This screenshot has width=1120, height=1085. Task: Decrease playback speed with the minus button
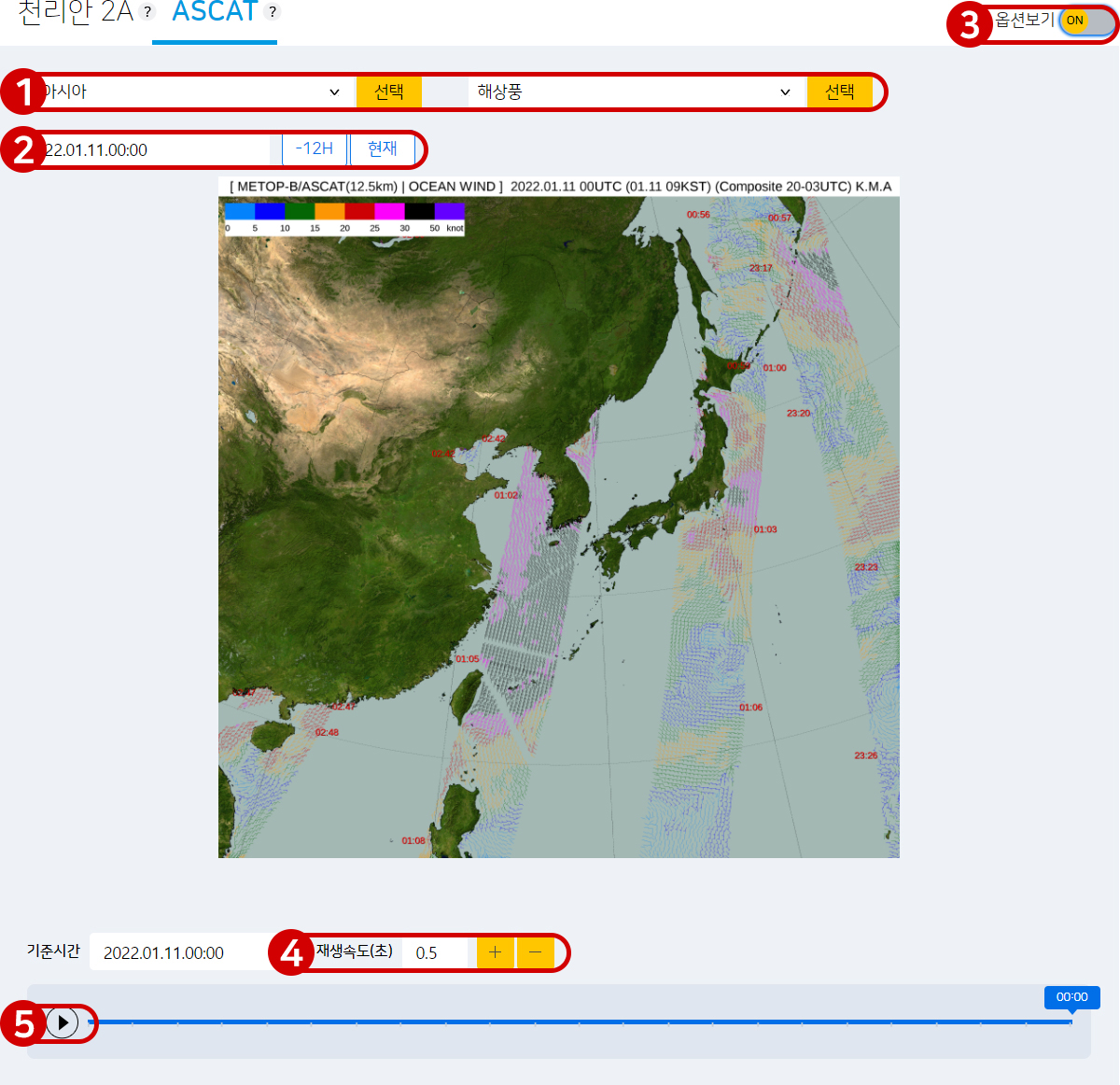tap(535, 952)
